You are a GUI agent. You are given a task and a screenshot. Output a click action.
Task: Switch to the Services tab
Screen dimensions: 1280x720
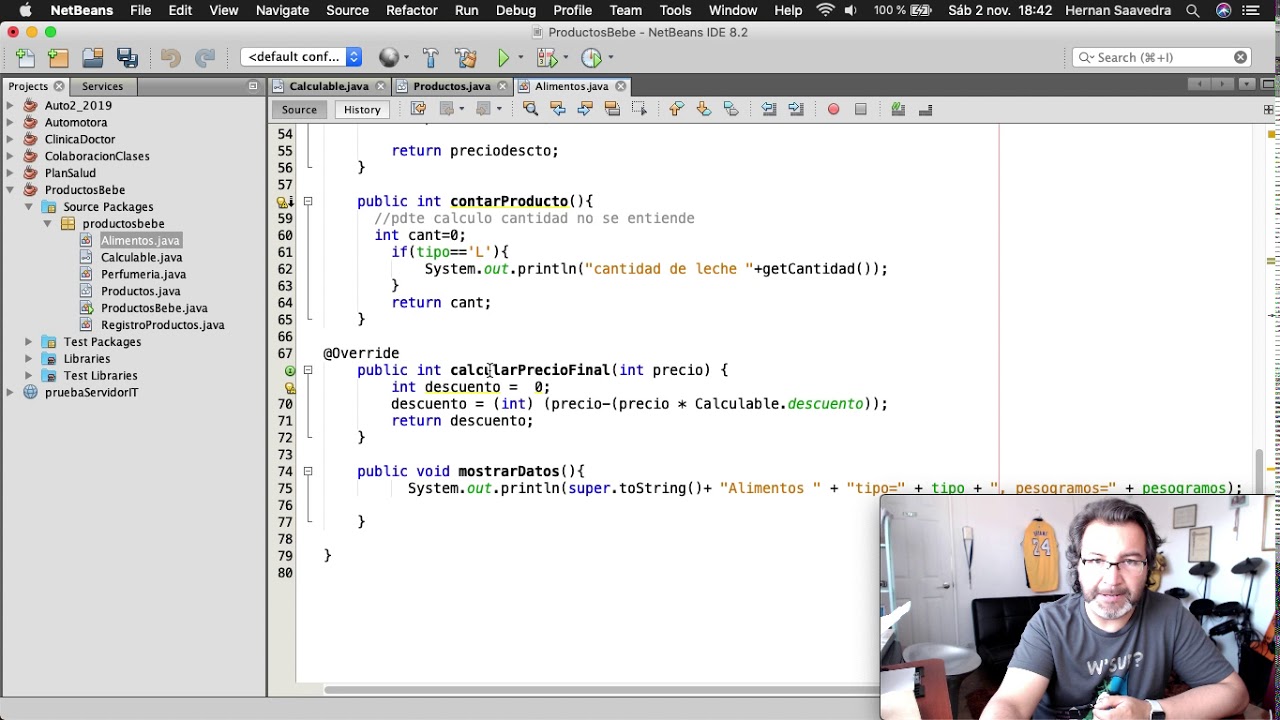[102, 86]
